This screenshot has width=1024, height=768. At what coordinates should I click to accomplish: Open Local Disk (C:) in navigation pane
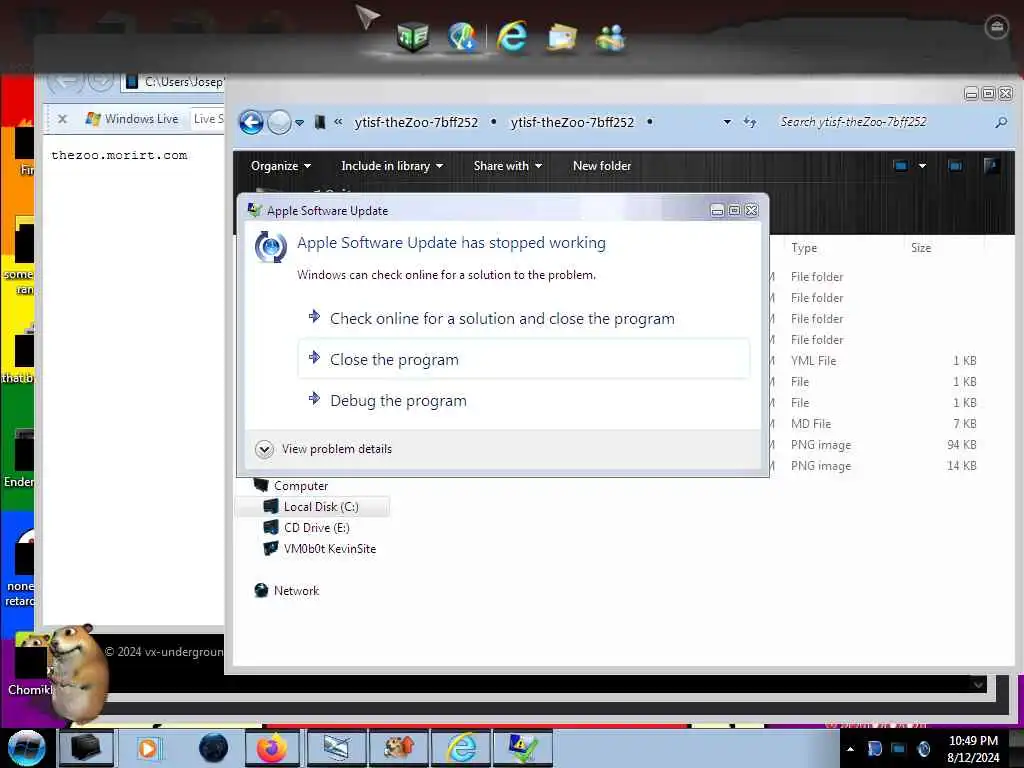pos(312,507)
